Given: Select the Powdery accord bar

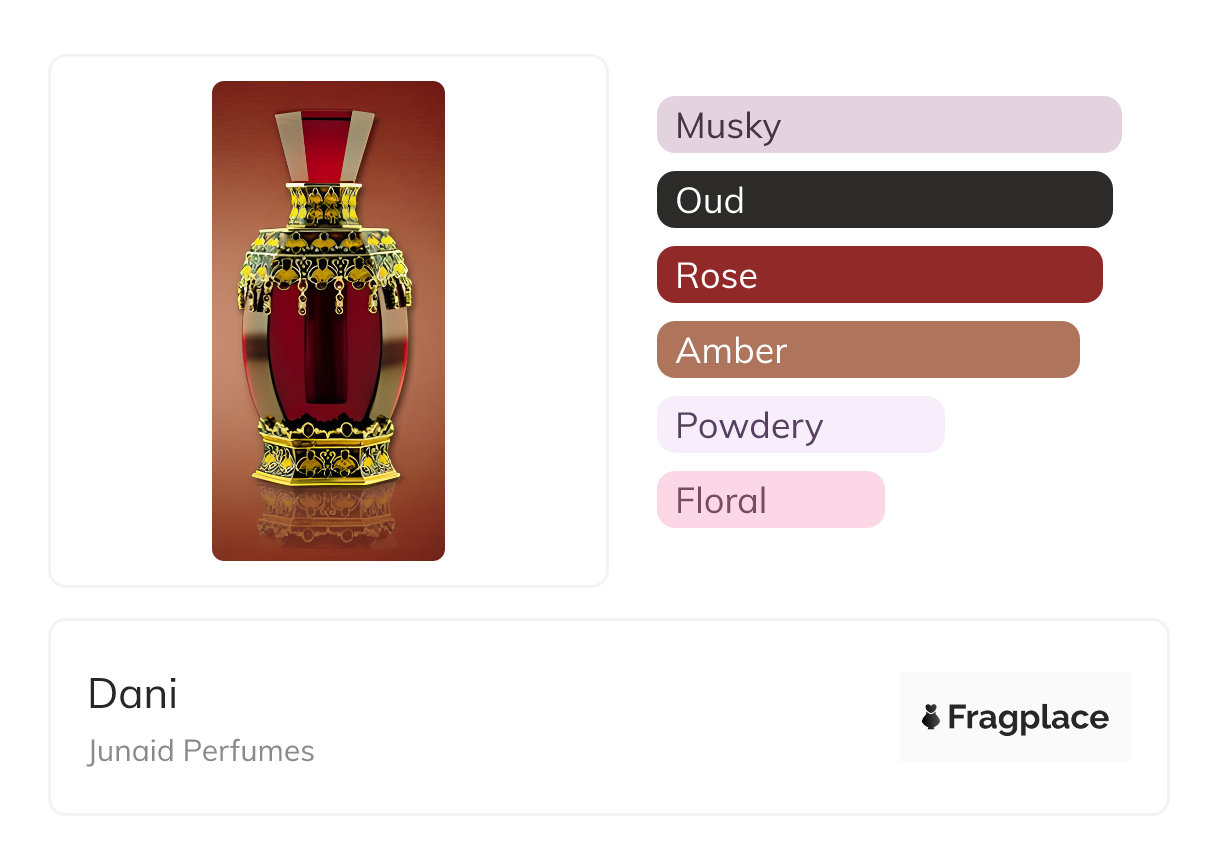Looking at the screenshot, I should pos(800,425).
